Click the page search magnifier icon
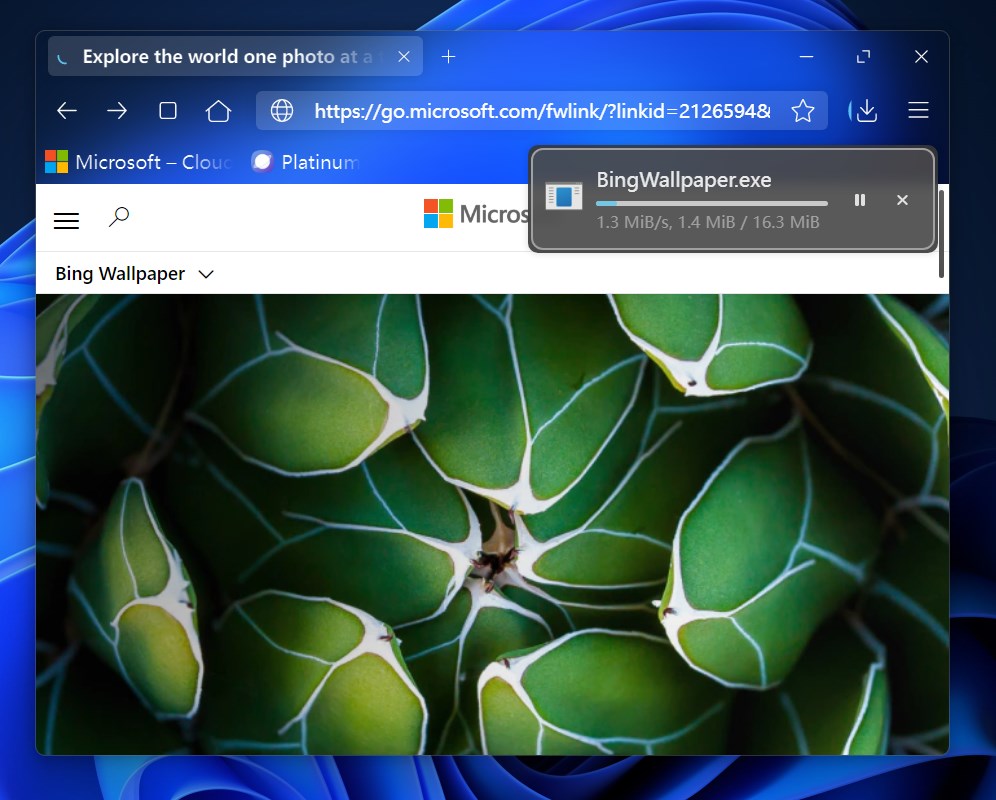 tap(119, 217)
